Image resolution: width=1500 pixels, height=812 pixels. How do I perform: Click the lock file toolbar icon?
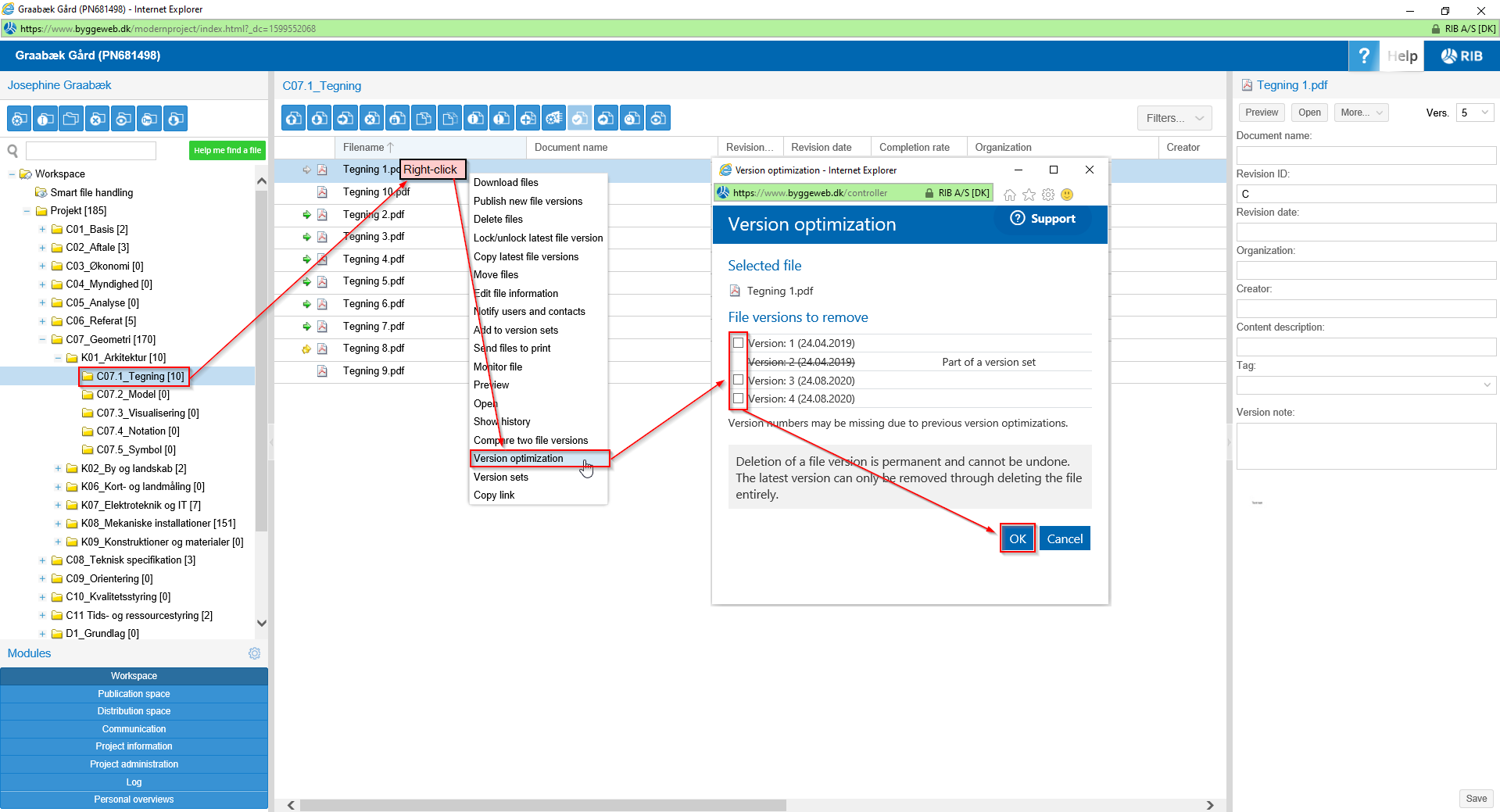(398, 119)
